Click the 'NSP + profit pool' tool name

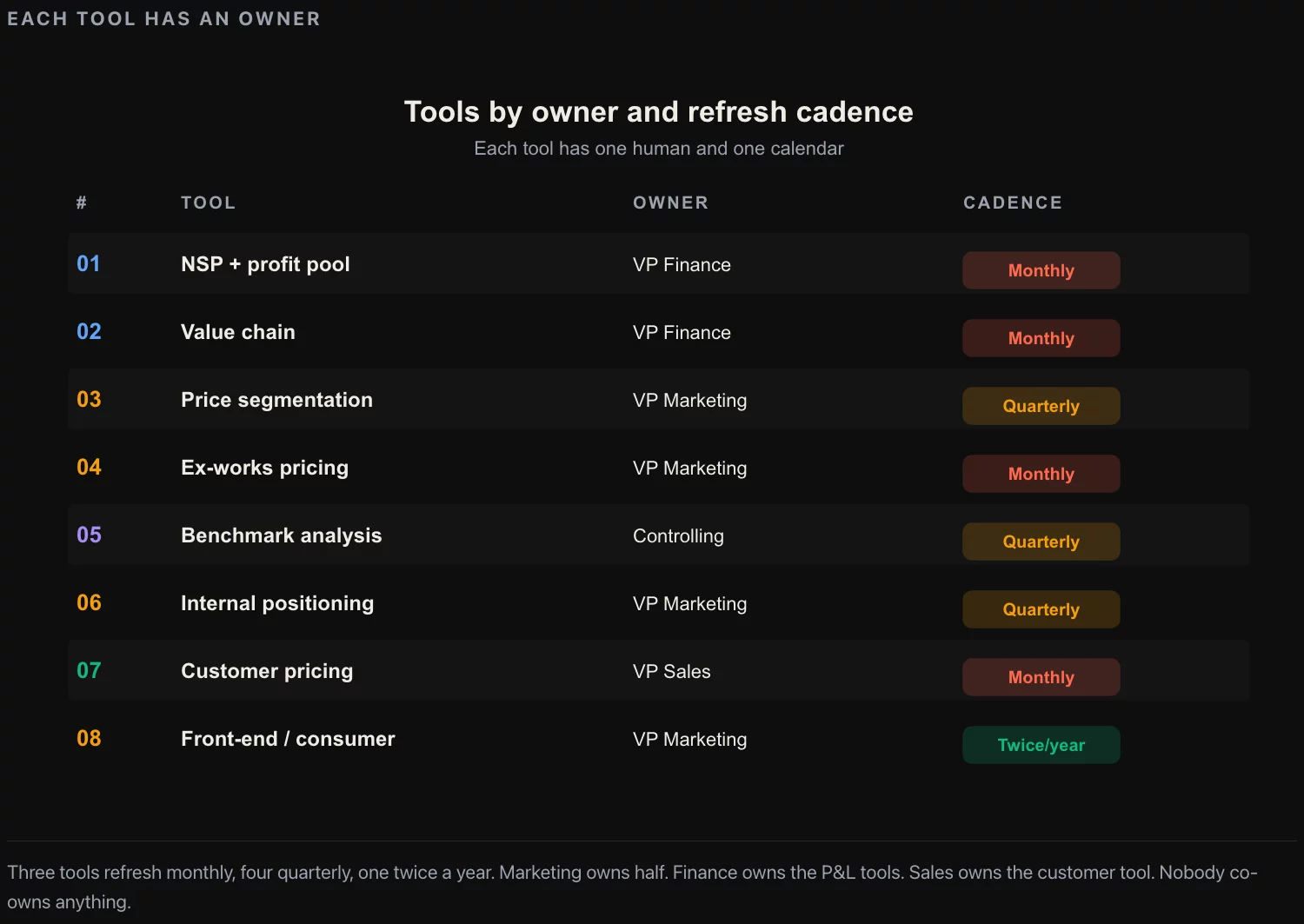pyautogui.click(x=265, y=264)
